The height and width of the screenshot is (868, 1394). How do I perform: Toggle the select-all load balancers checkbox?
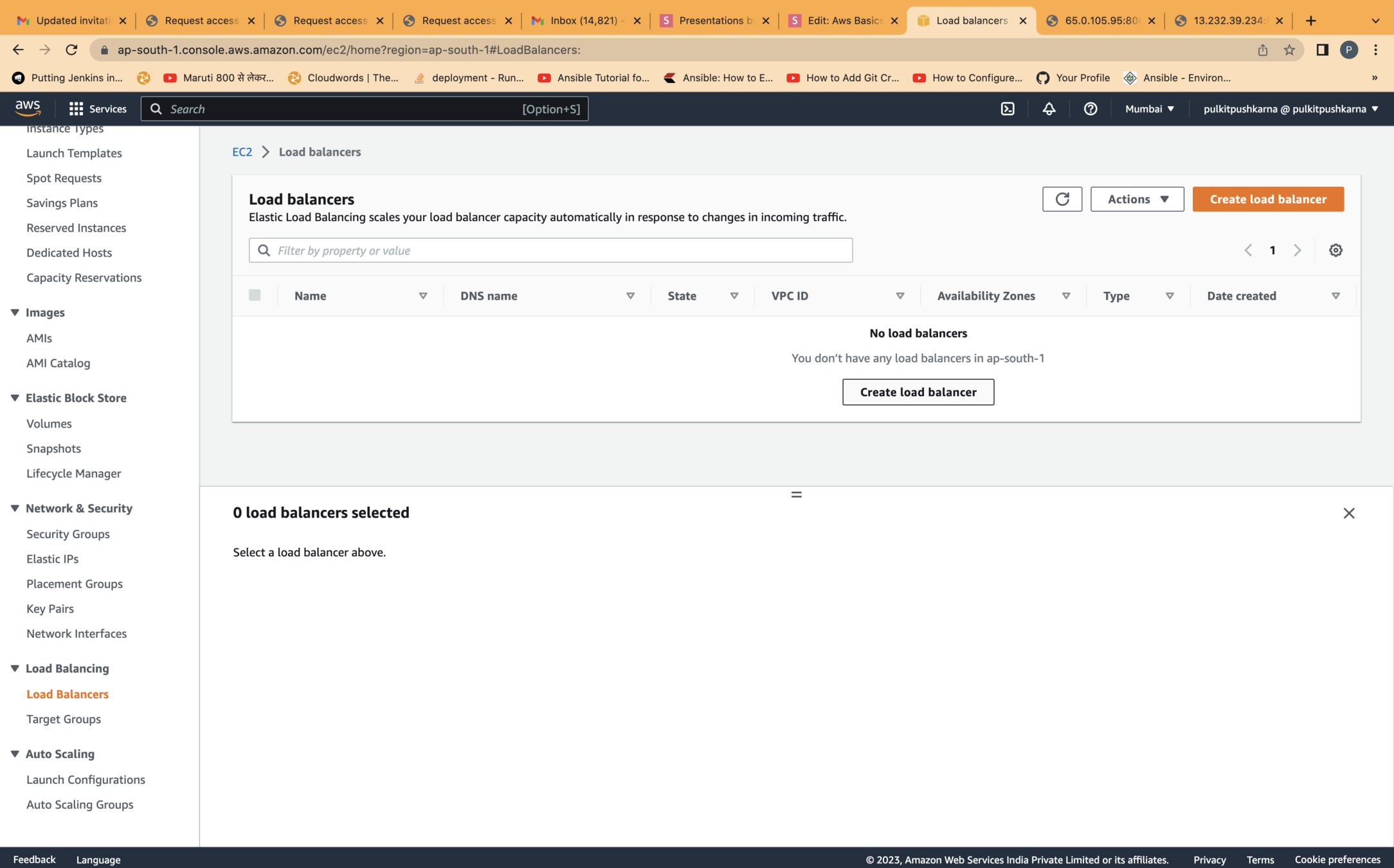[x=255, y=295]
